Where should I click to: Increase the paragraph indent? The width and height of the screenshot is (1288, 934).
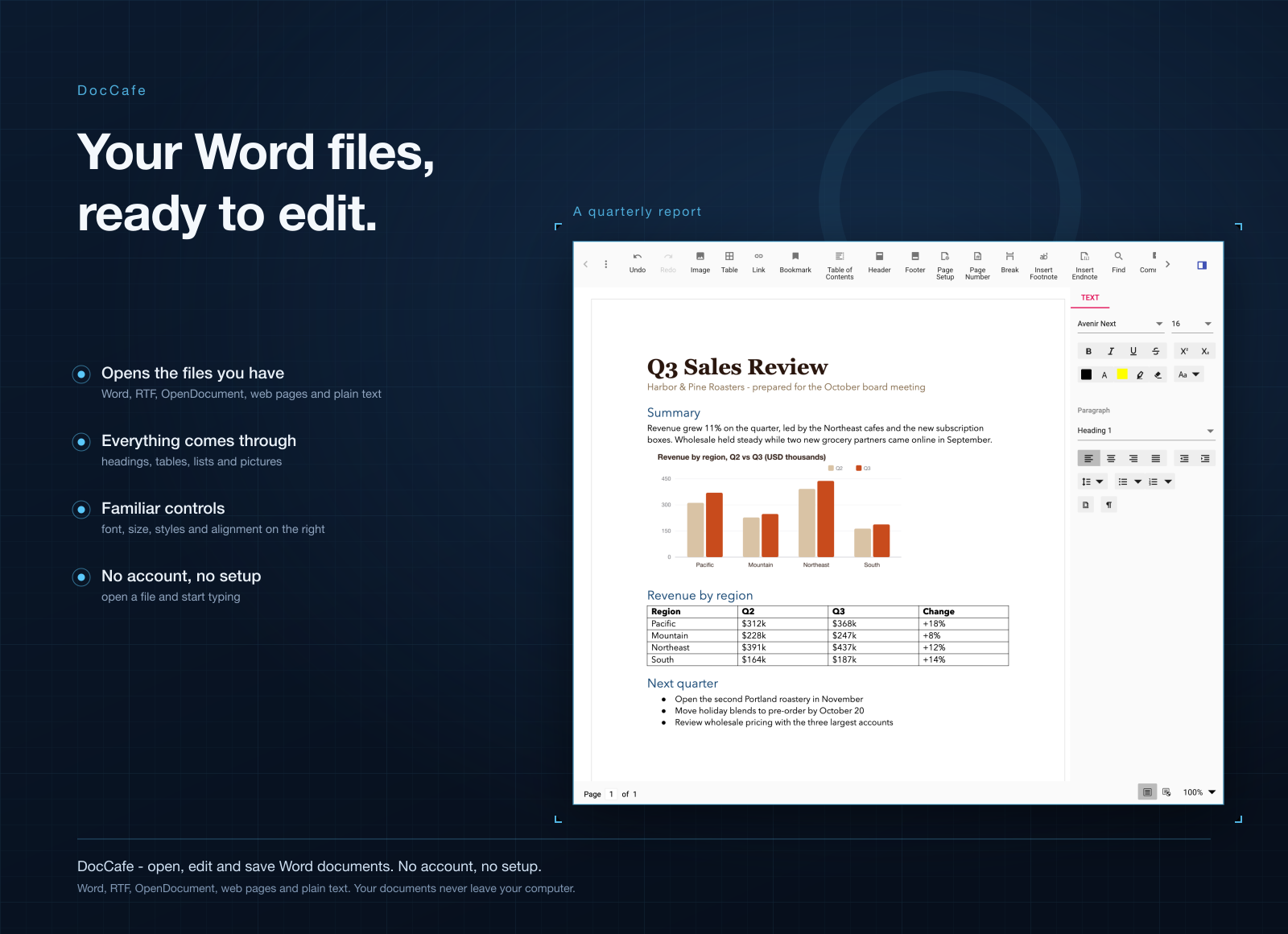[x=1205, y=458]
